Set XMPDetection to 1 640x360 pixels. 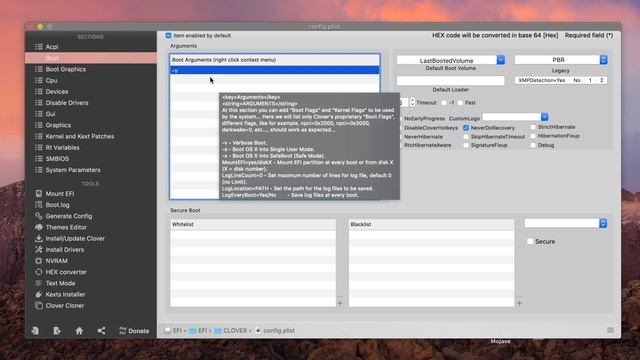point(590,80)
